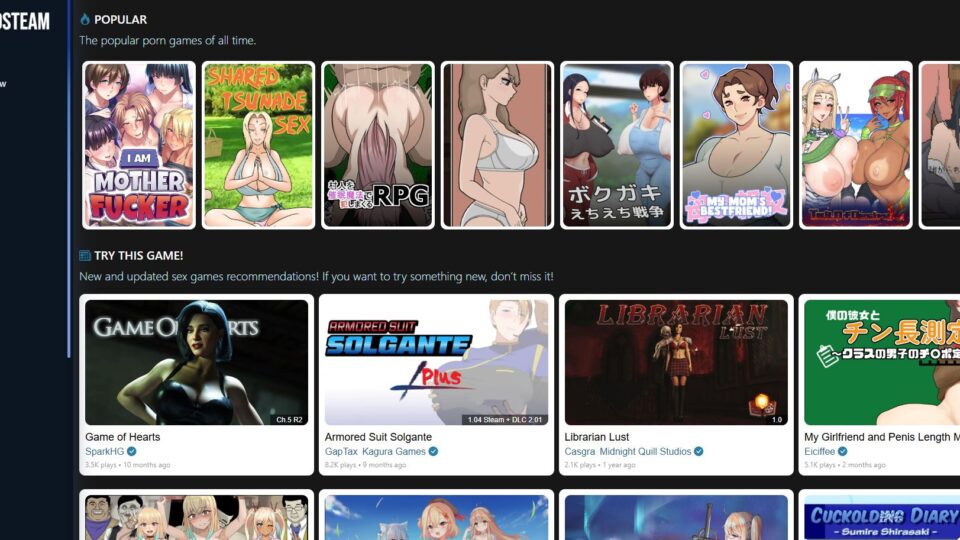Click the verified badge beside Midnight Quill Studios
This screenshot has width=960, height=540.
click(699, 451)
